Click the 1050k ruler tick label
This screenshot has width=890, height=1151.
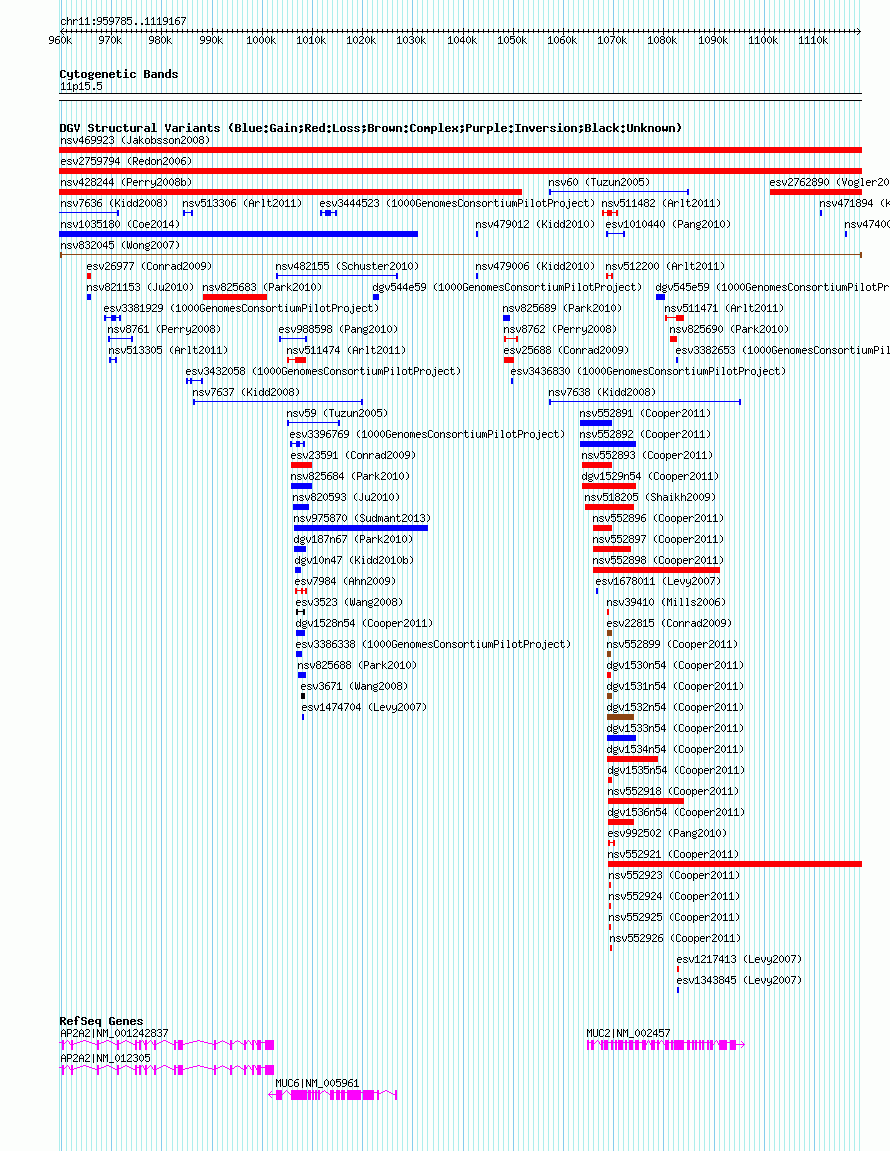512,40
